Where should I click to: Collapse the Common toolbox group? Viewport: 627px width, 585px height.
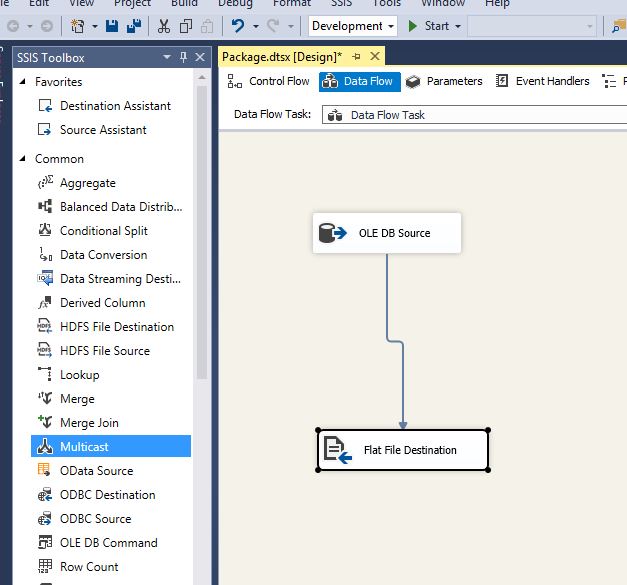coord(22,159)
